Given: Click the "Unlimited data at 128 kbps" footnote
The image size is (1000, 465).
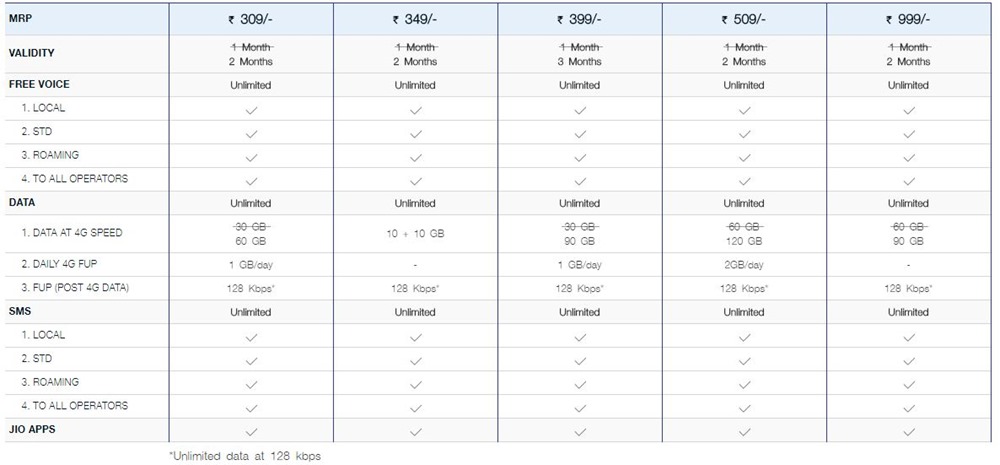Looking at the screenshot, I should point(246,456).
